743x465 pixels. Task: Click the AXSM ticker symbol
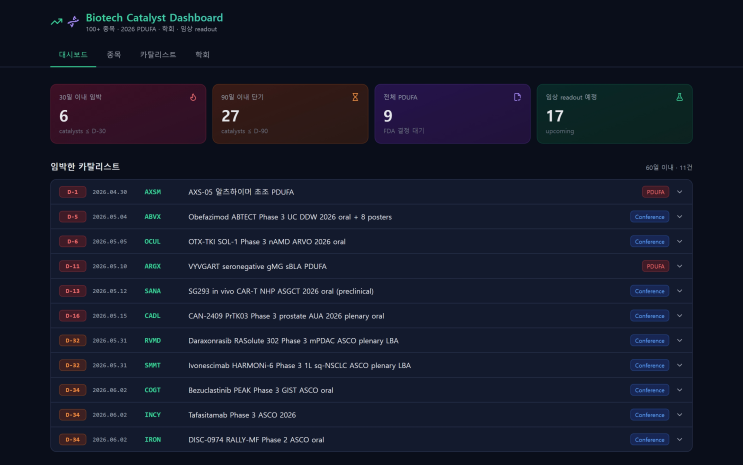pos(153,192)
